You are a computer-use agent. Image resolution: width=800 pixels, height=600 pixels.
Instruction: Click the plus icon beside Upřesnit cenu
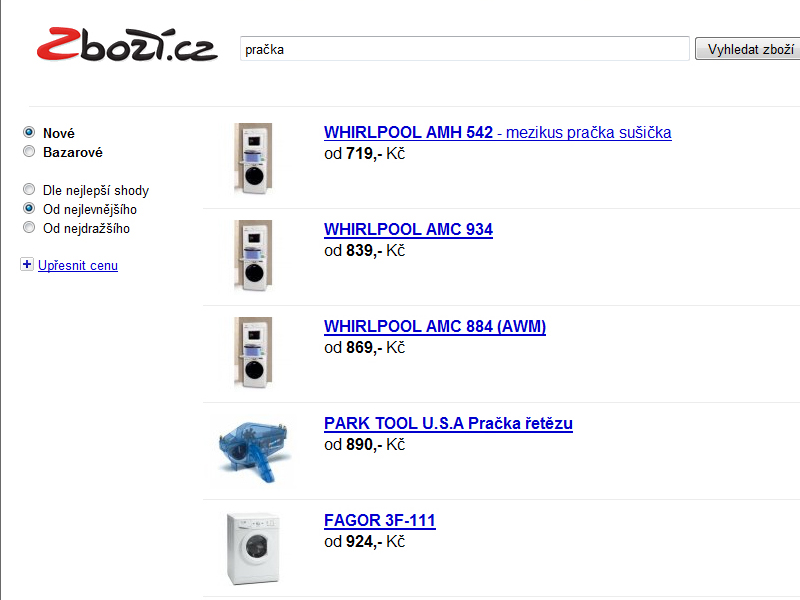coord(27,264)
